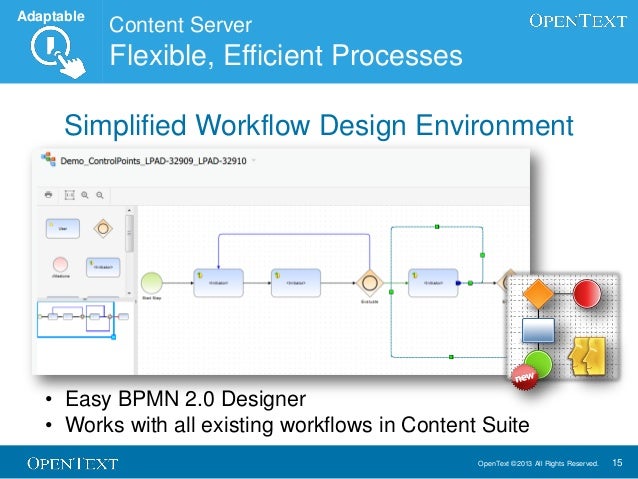Click the palette scroll down arrow
The width and height of the screenshot is (638, 479).
point(129,293)
